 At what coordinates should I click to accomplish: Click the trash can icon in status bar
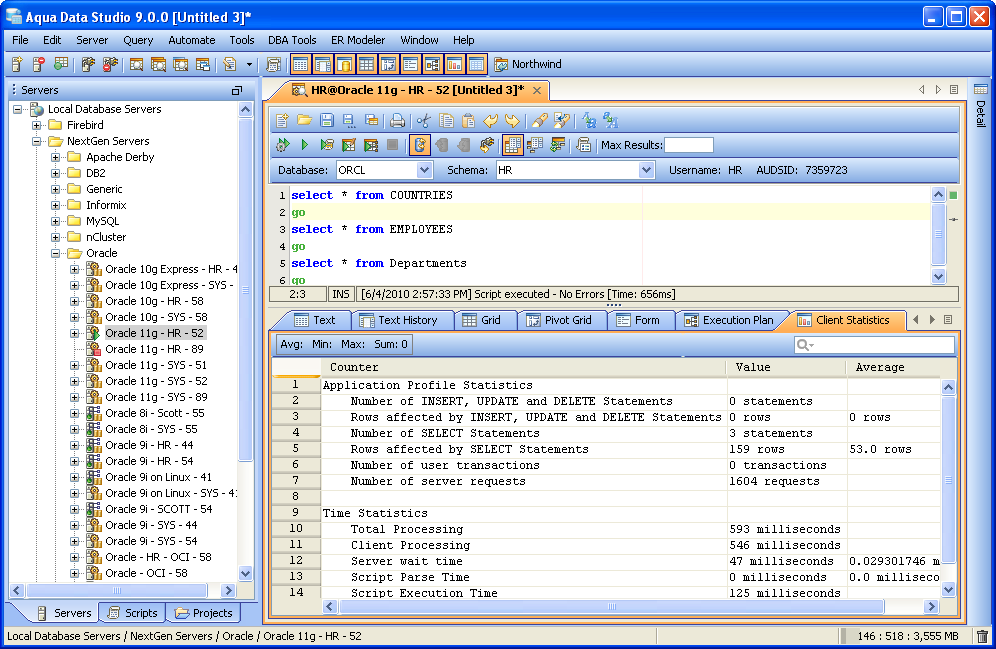click(982, 636)
